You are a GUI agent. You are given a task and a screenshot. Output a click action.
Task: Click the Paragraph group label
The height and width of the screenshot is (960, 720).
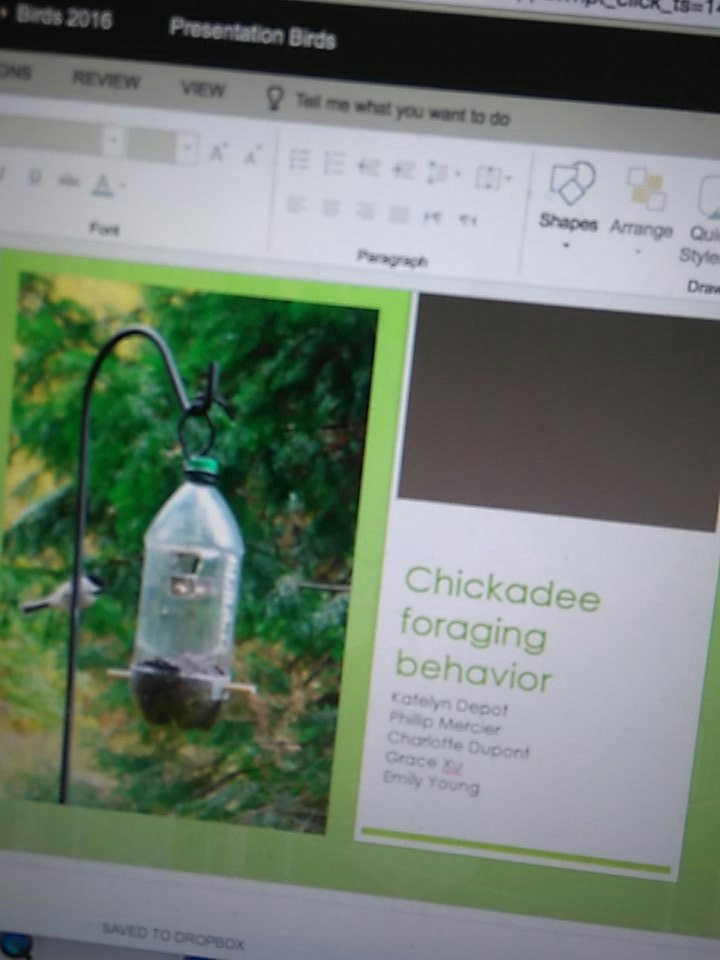click(x=392, y=257)
